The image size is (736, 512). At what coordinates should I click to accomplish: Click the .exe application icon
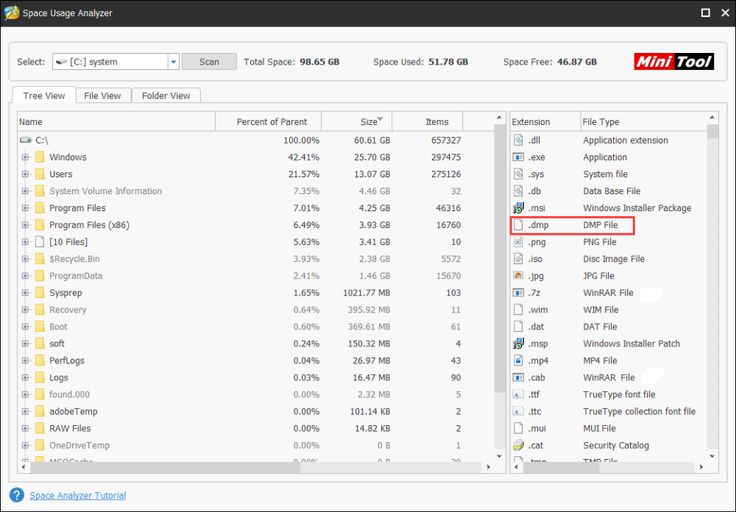click(x=518, y=157)
